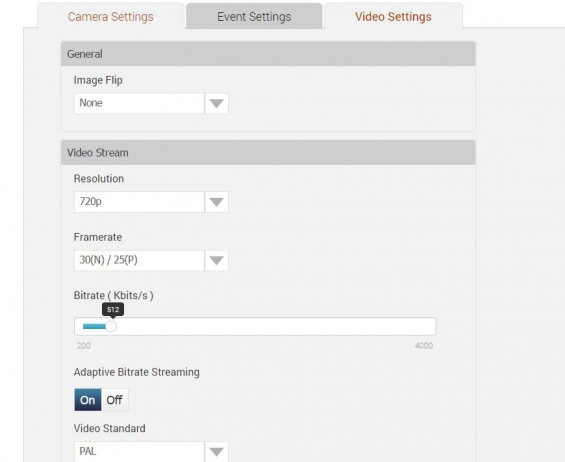Image resolution: width=565 pixels, height=462 pixels.
Task: Click the Video Stream section header
Action: [x=268, y=152]
